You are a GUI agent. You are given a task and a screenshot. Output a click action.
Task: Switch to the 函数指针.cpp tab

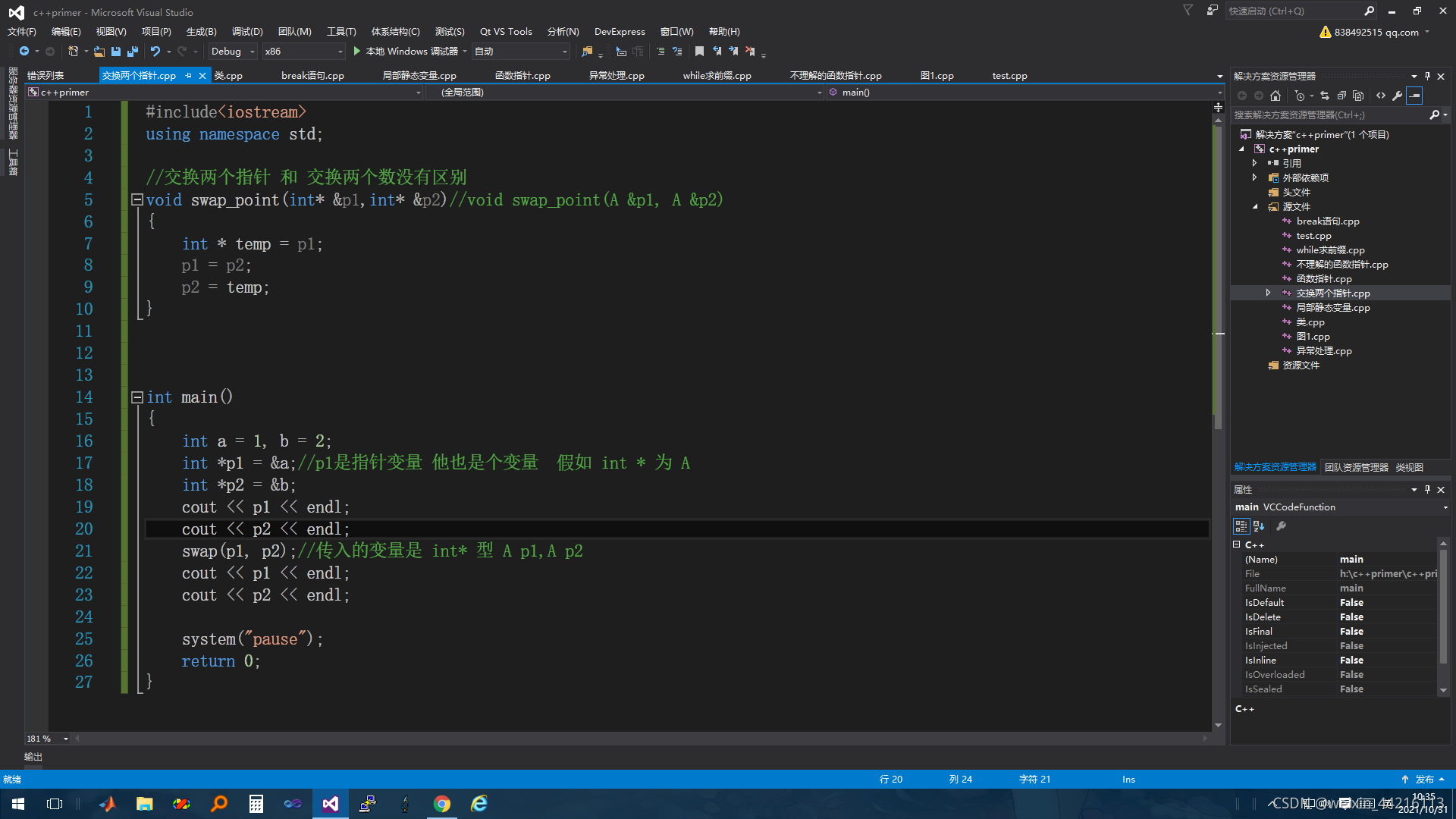[x=522, y=76]
